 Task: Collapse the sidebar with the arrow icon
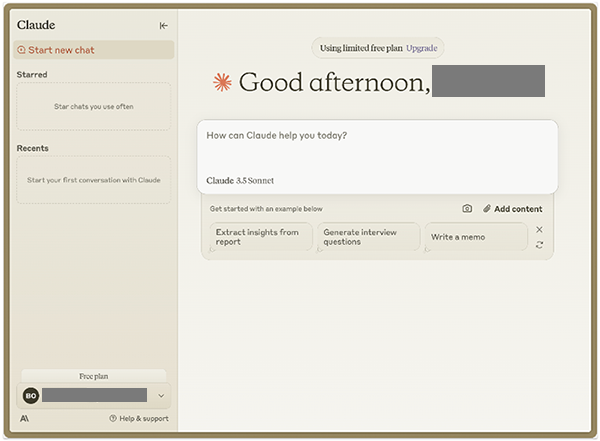(163, 26)
